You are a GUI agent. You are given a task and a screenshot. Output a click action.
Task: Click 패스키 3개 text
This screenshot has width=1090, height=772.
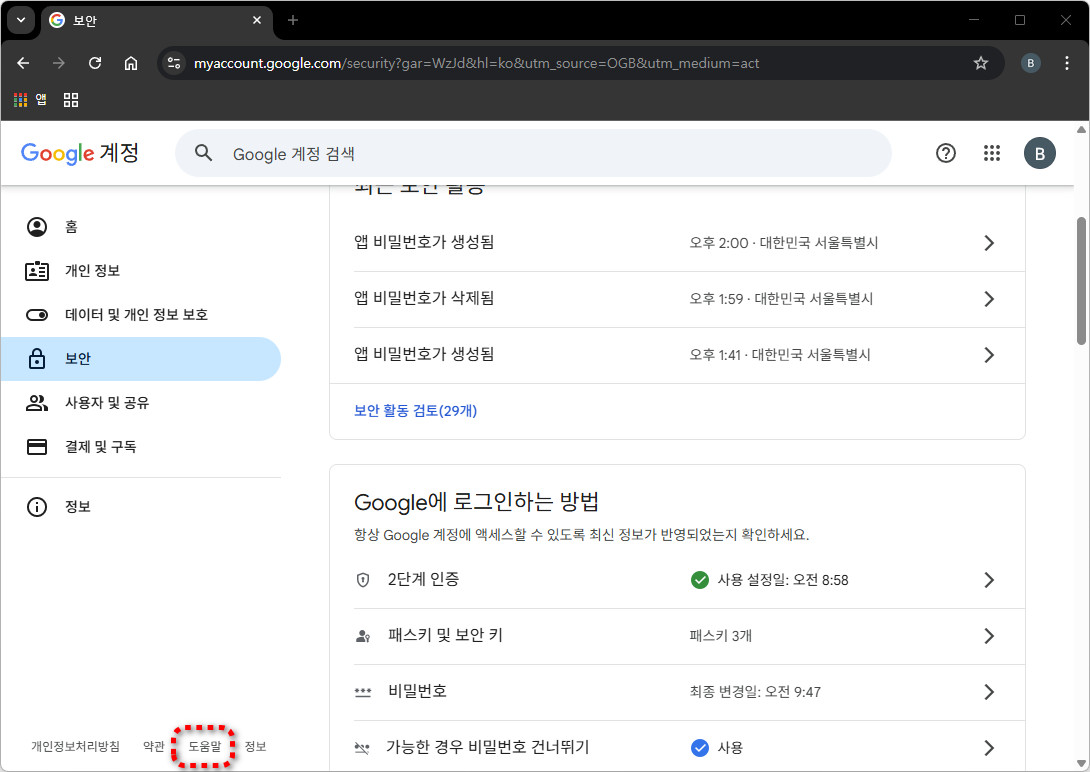720,636
